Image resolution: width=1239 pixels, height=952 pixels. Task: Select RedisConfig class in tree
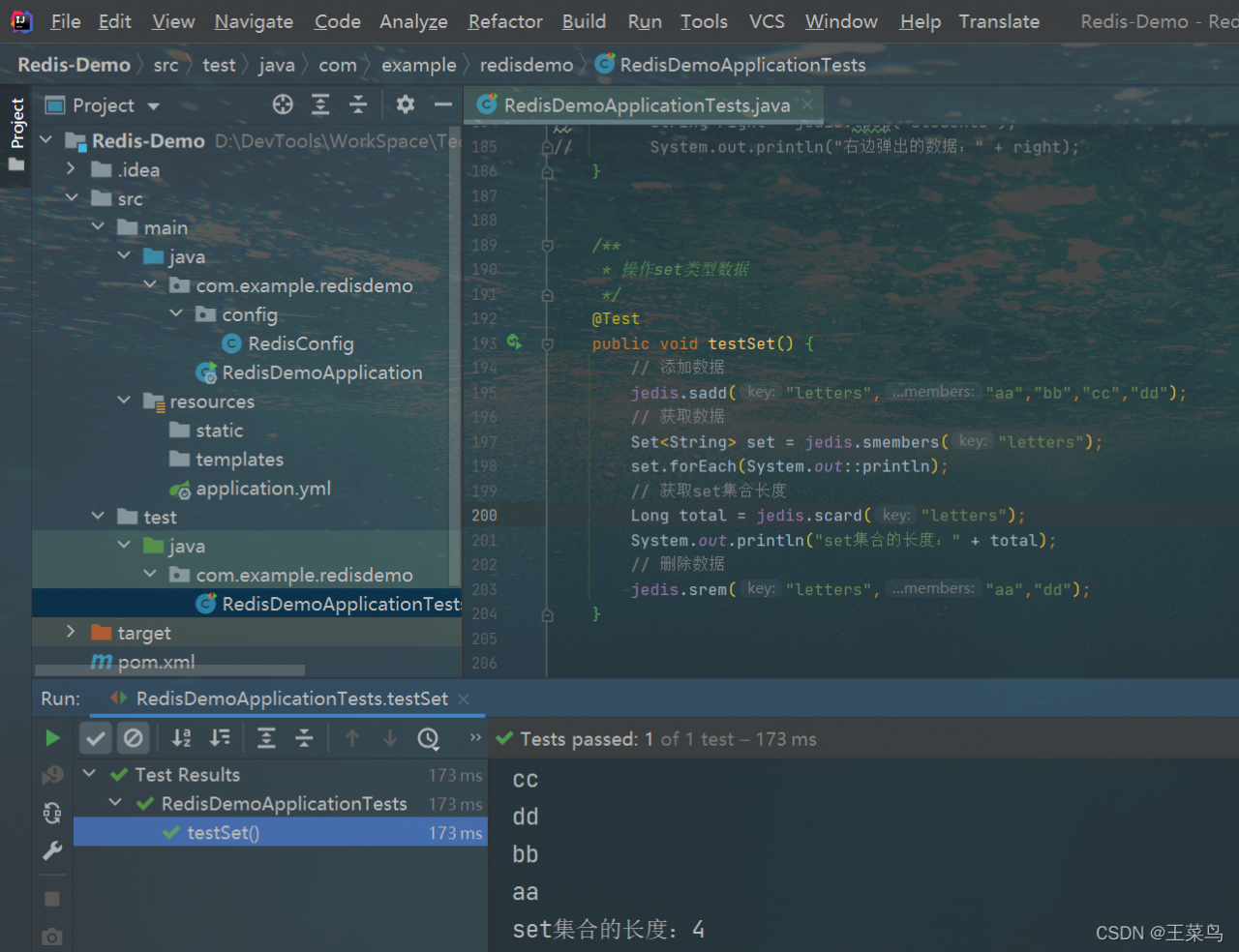click(301, 343)
